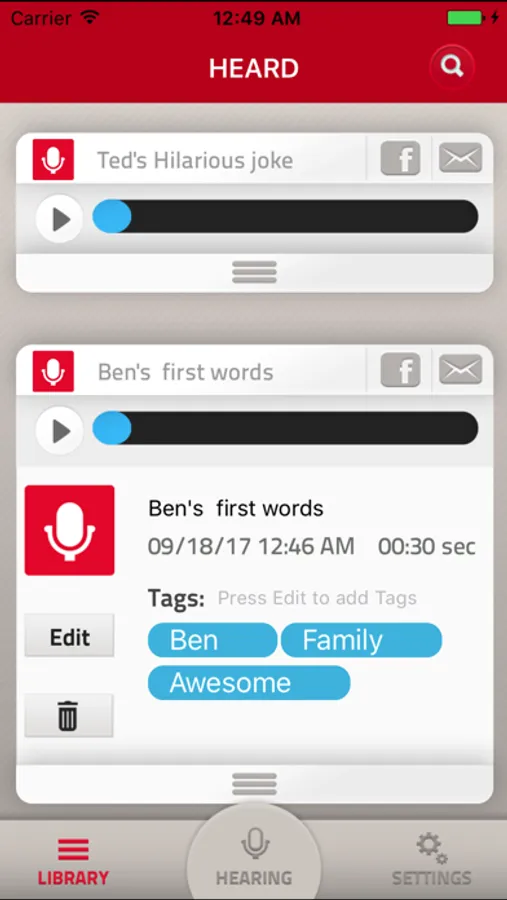Image resolution: width=507 pixels, height=900 pixels.
Task: Seek within Ted's Hilarious joke playback bar
Action: point(285,216)
